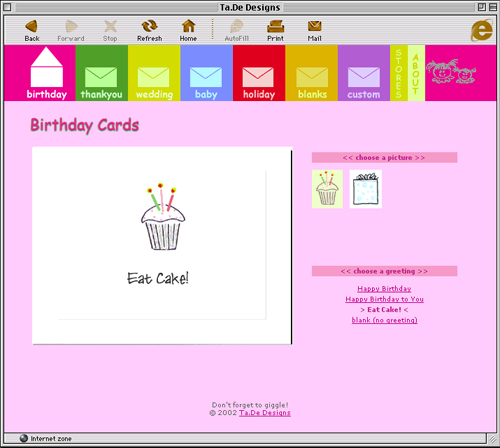Viewport: 500px width, 448px height.
Task: Open the Mail toolbar icon
Action: 314,26
